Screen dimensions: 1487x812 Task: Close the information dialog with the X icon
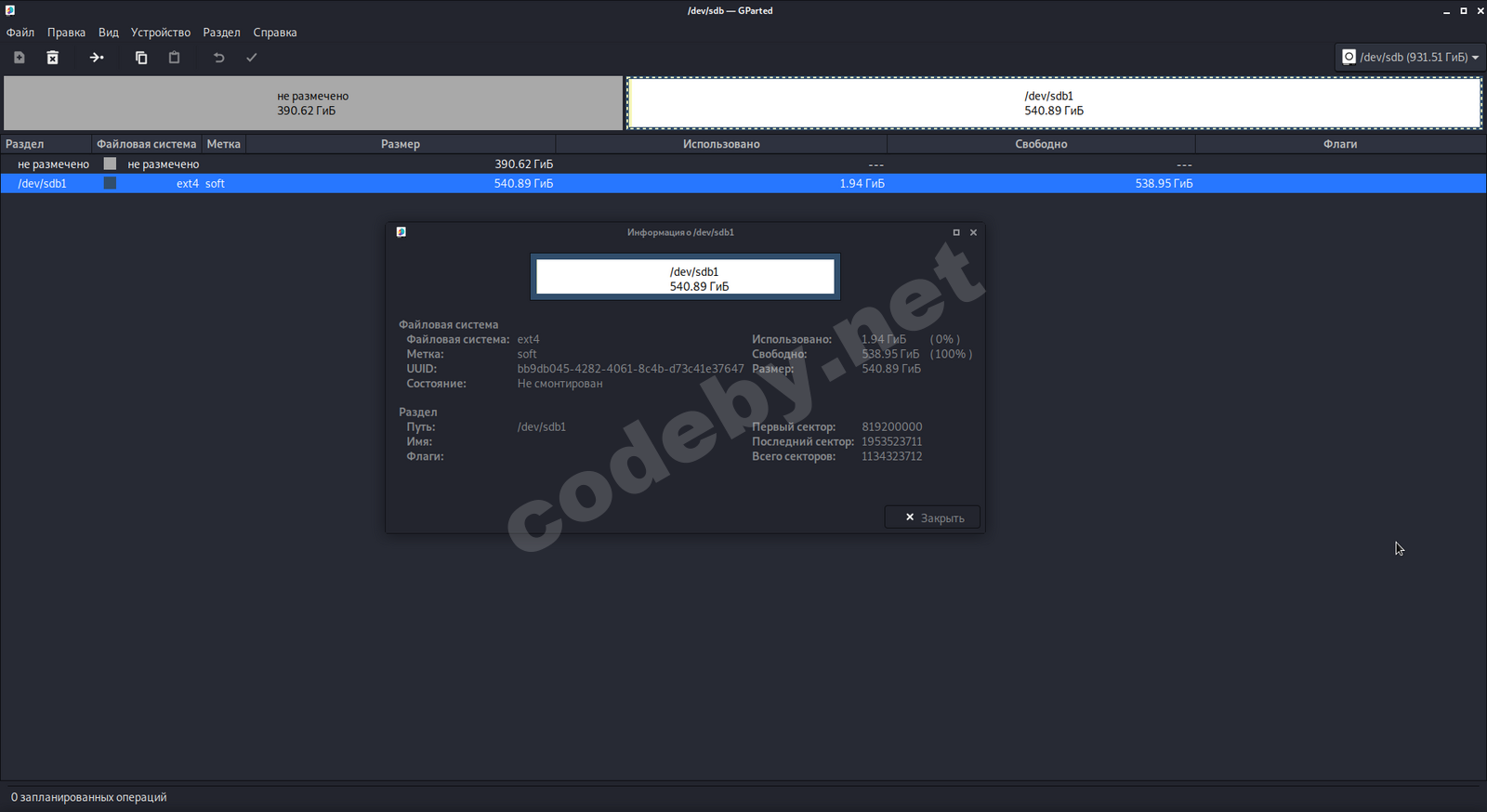(x=974, y=232)
